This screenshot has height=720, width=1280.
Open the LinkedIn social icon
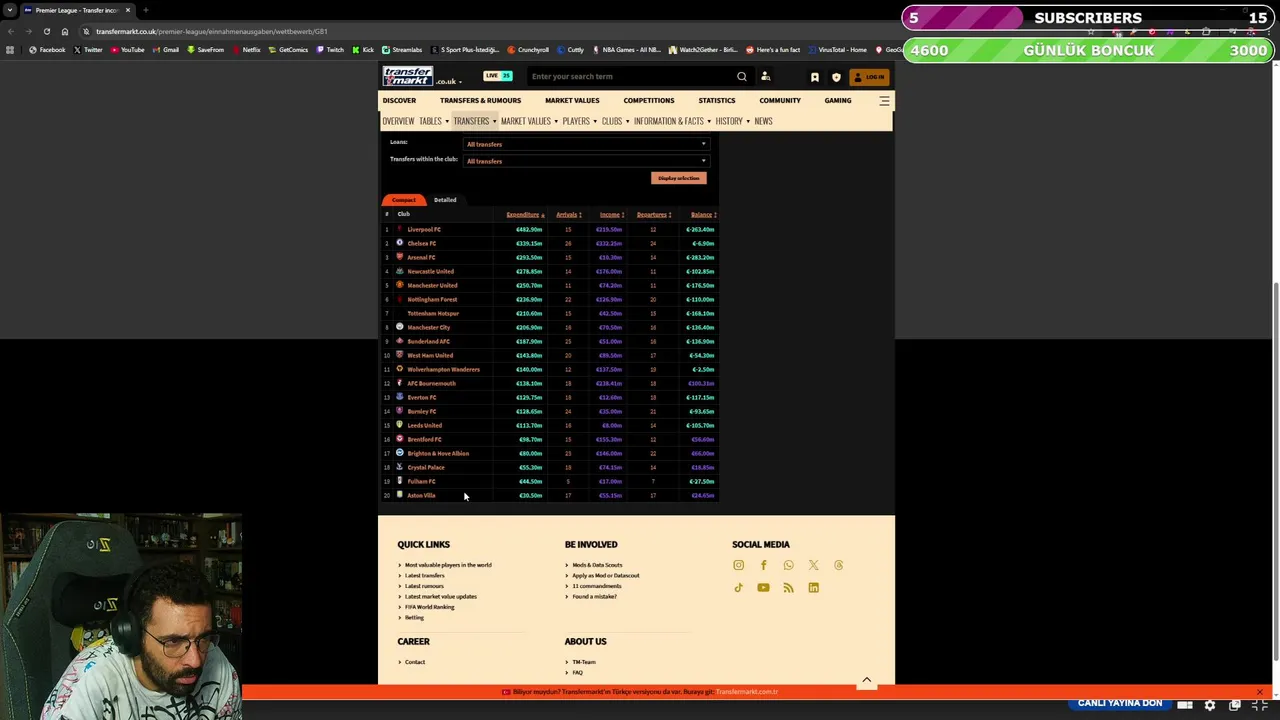813,588
